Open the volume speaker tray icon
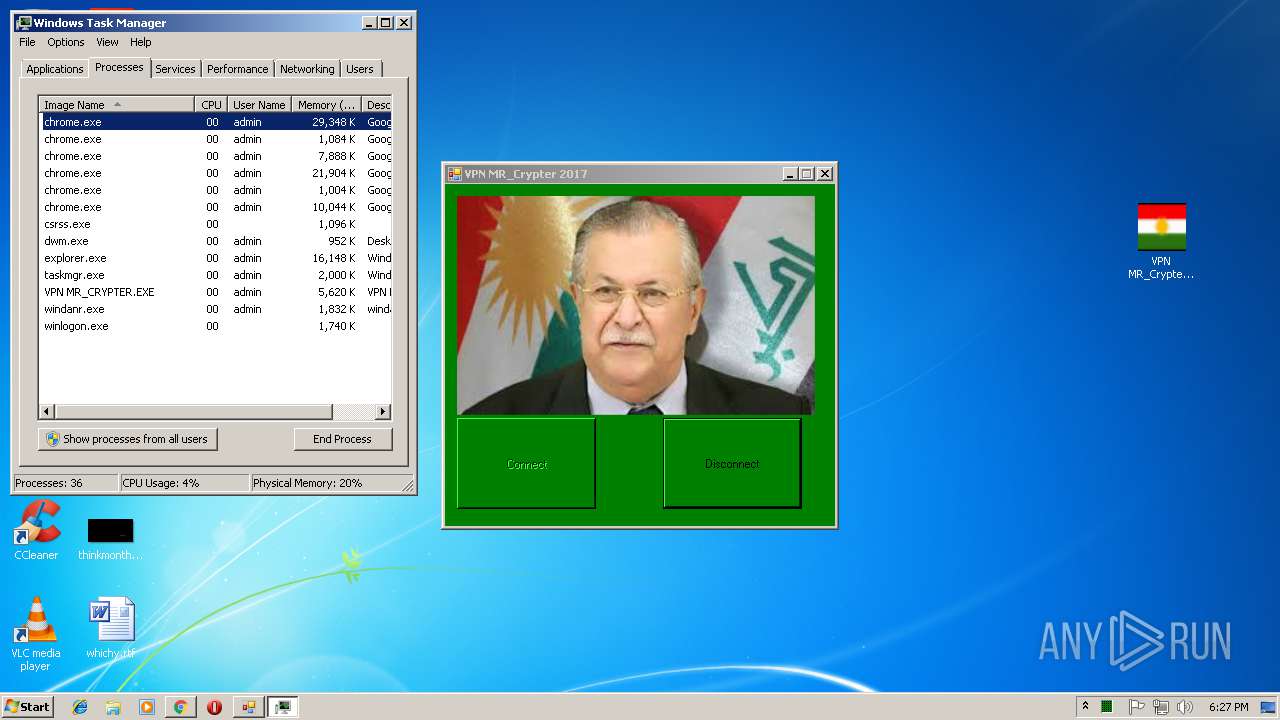The height and width of the screenshot is (720, 1280). tap(1185, 707)
